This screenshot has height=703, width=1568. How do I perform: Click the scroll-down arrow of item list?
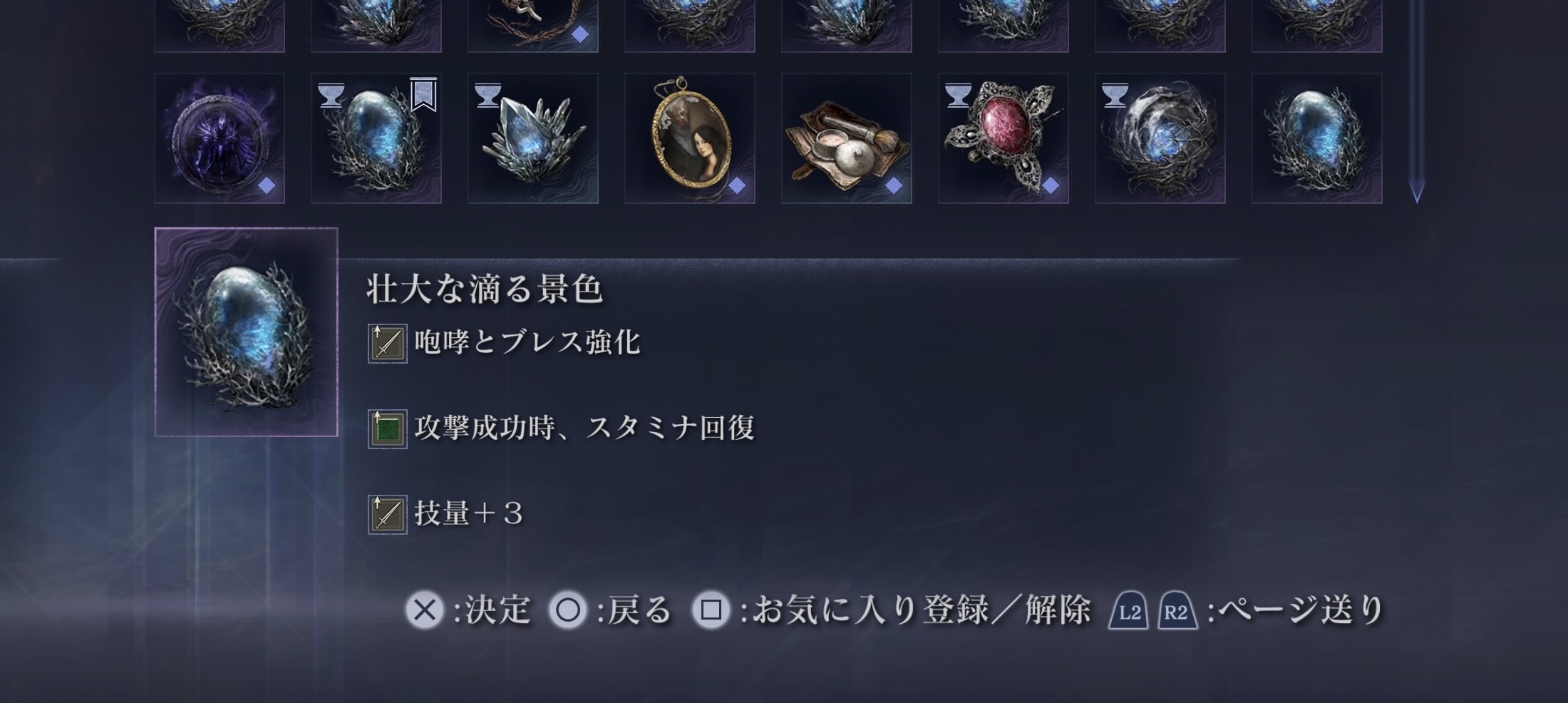pos(1417,191)
